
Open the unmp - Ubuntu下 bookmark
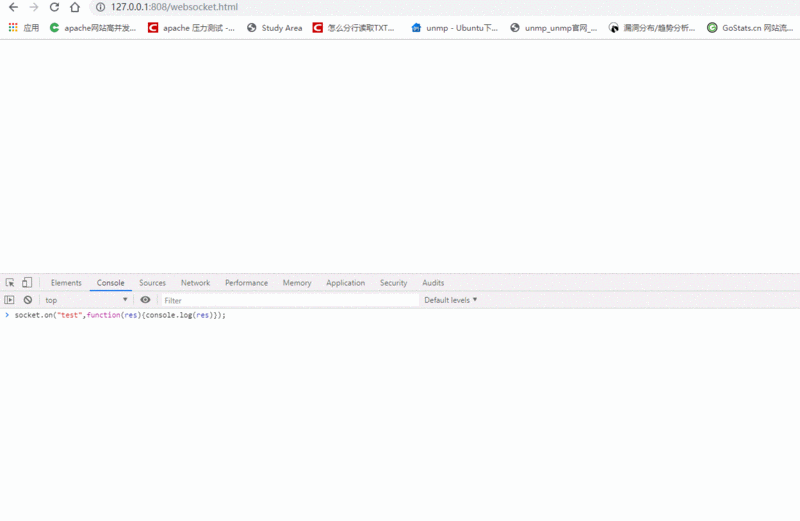click(x=454, y=28)
